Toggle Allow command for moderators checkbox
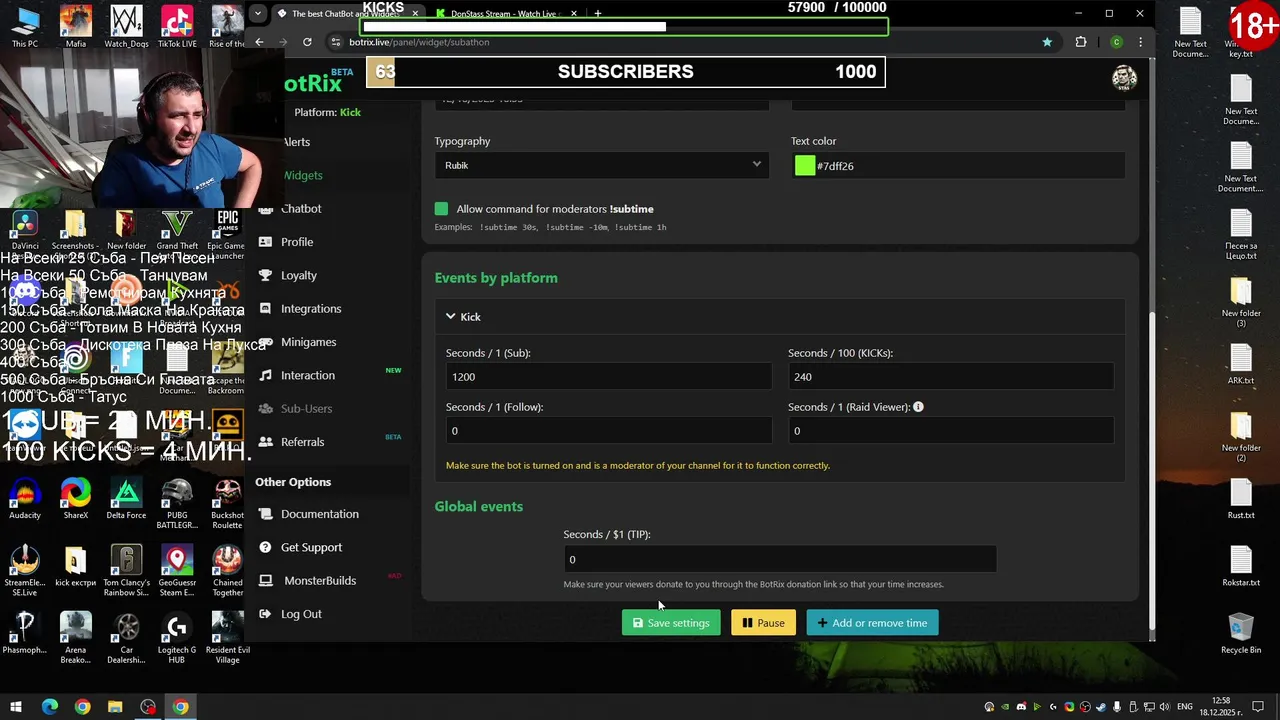The width and height of the screenshot is (1280, 720). click(441, 209)
